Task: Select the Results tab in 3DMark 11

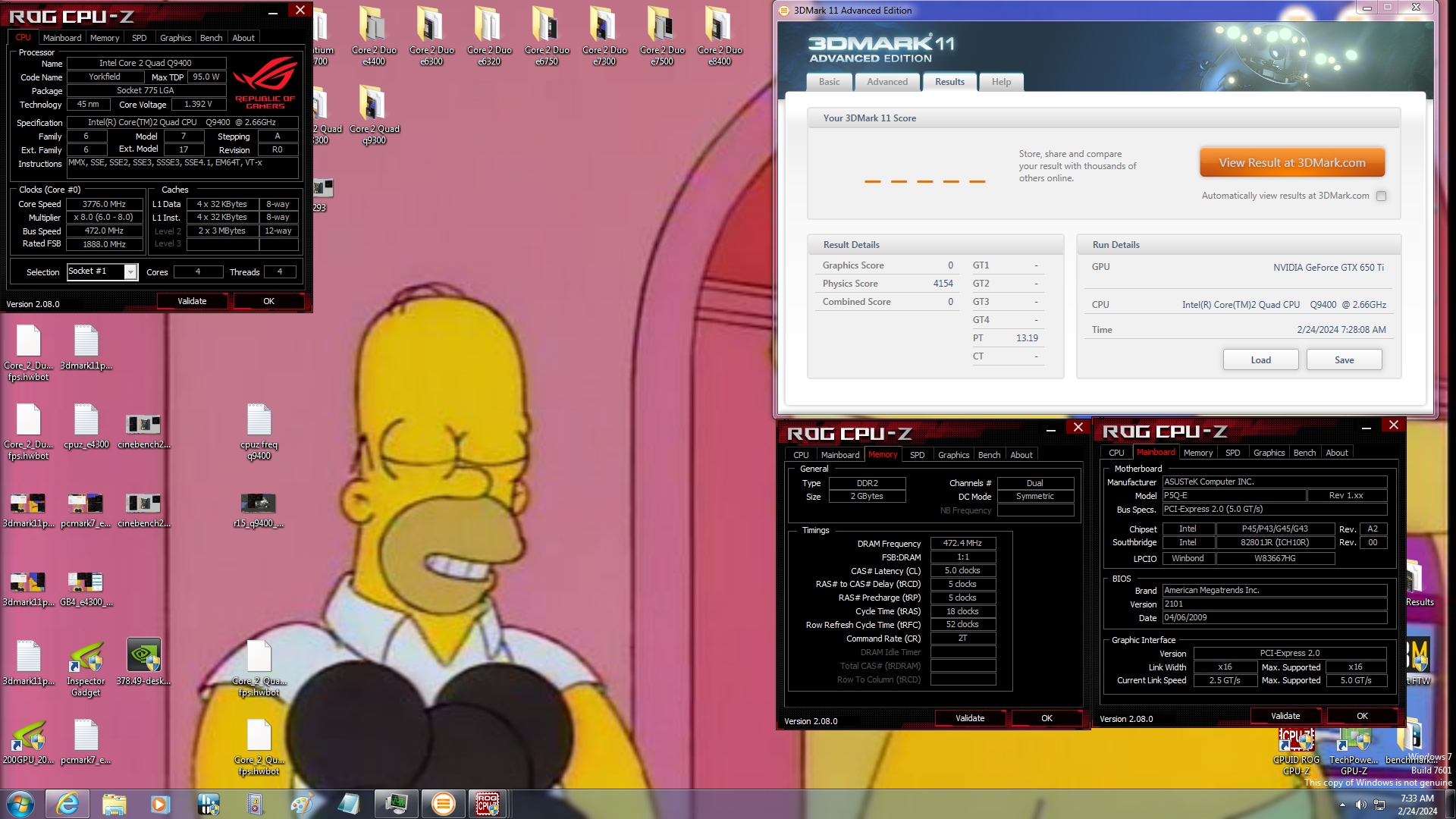Action: click(949, 82)
